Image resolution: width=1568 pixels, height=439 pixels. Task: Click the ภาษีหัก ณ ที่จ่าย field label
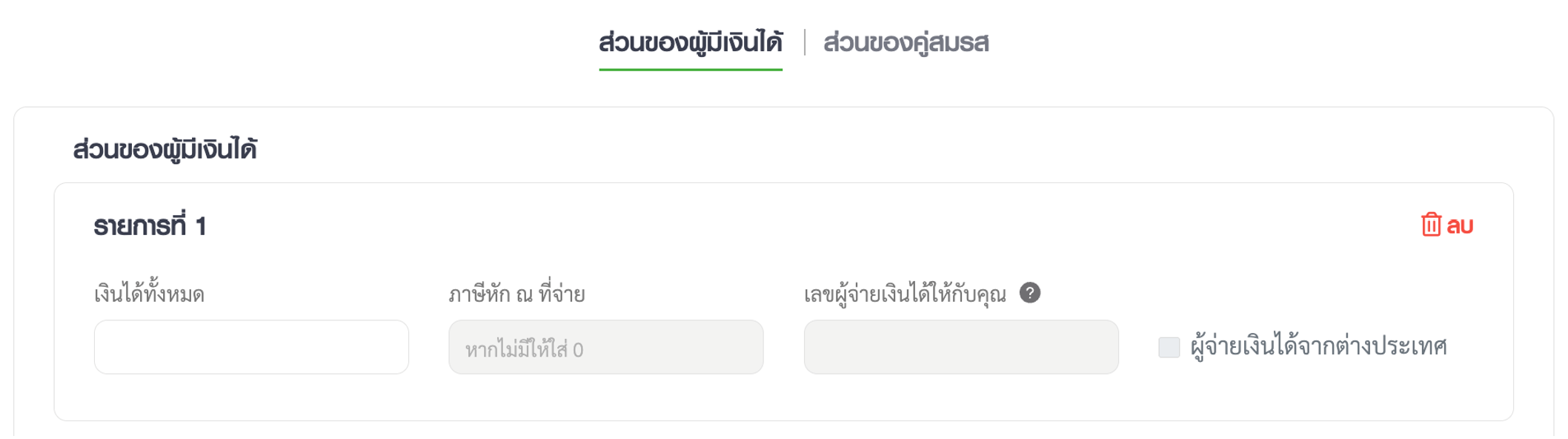point(516,295)
